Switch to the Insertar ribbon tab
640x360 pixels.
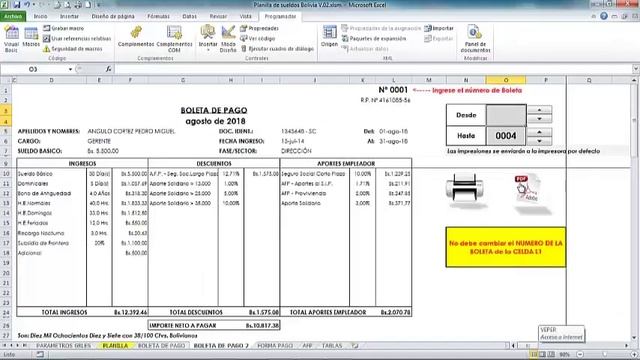tap(69, 16)
